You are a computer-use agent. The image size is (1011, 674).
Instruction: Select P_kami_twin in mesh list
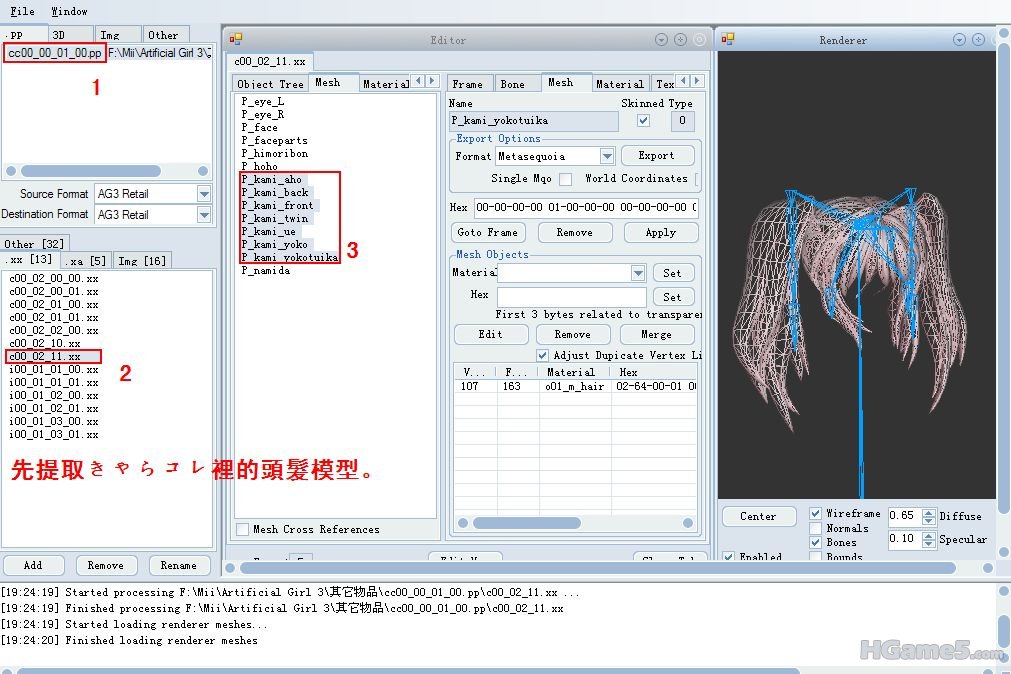(x=275, y=218)
